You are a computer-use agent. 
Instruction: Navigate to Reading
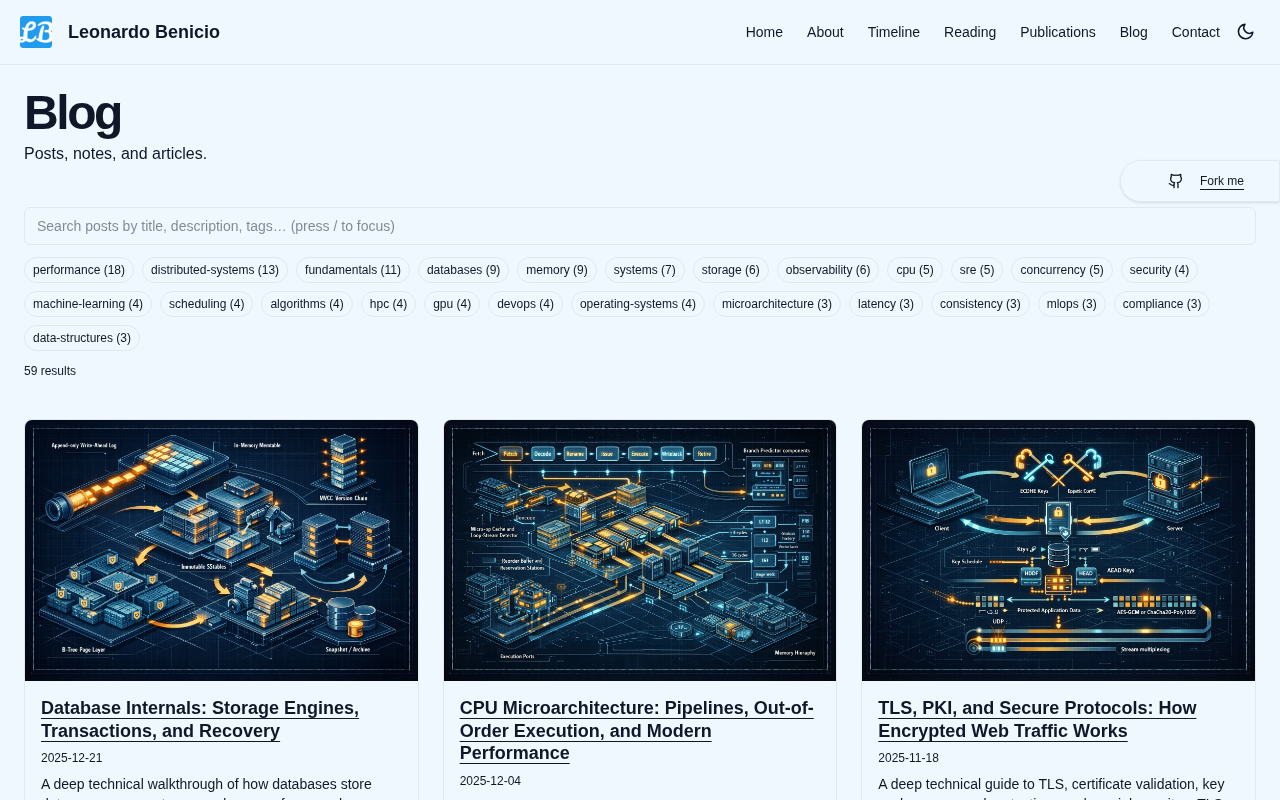click(970, 32)
